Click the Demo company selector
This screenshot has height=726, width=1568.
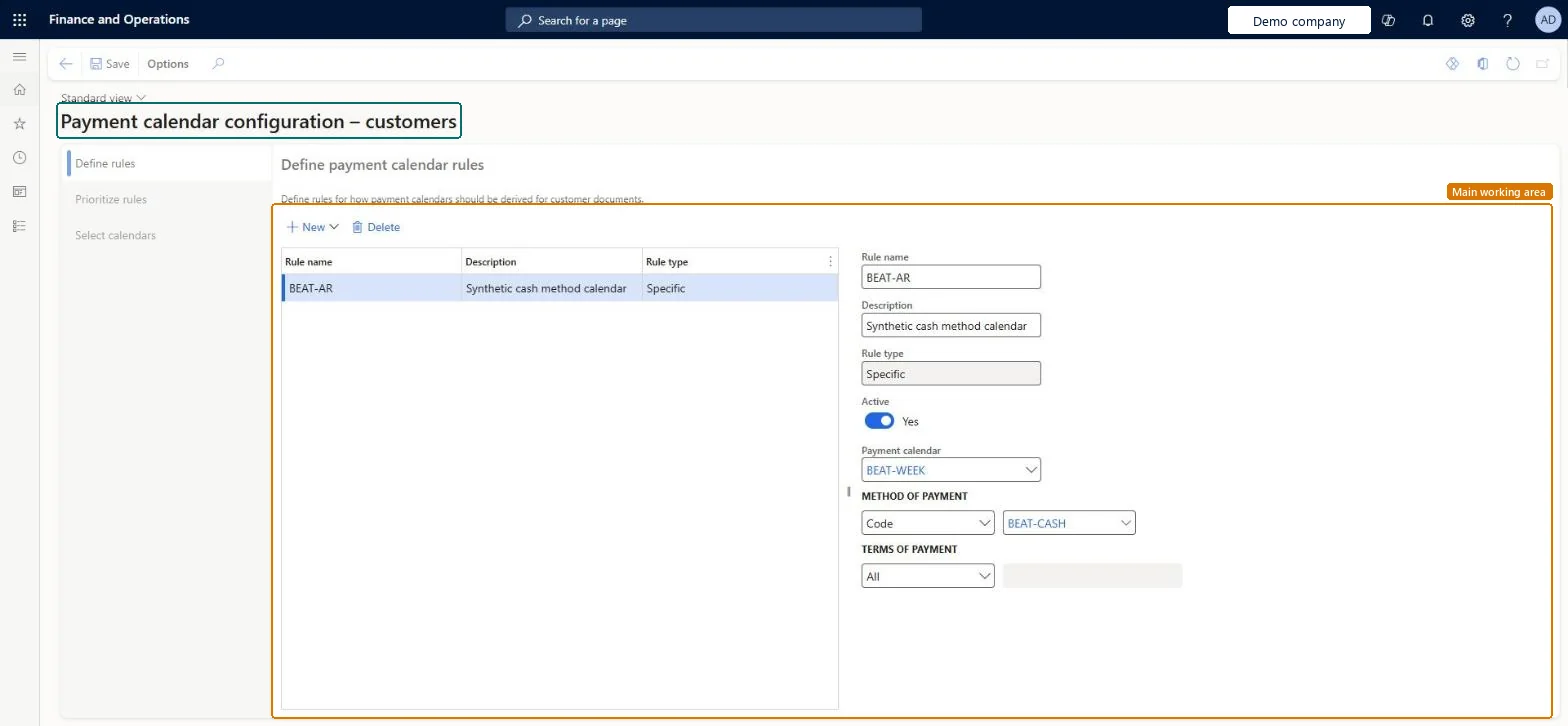point(1299,21)
